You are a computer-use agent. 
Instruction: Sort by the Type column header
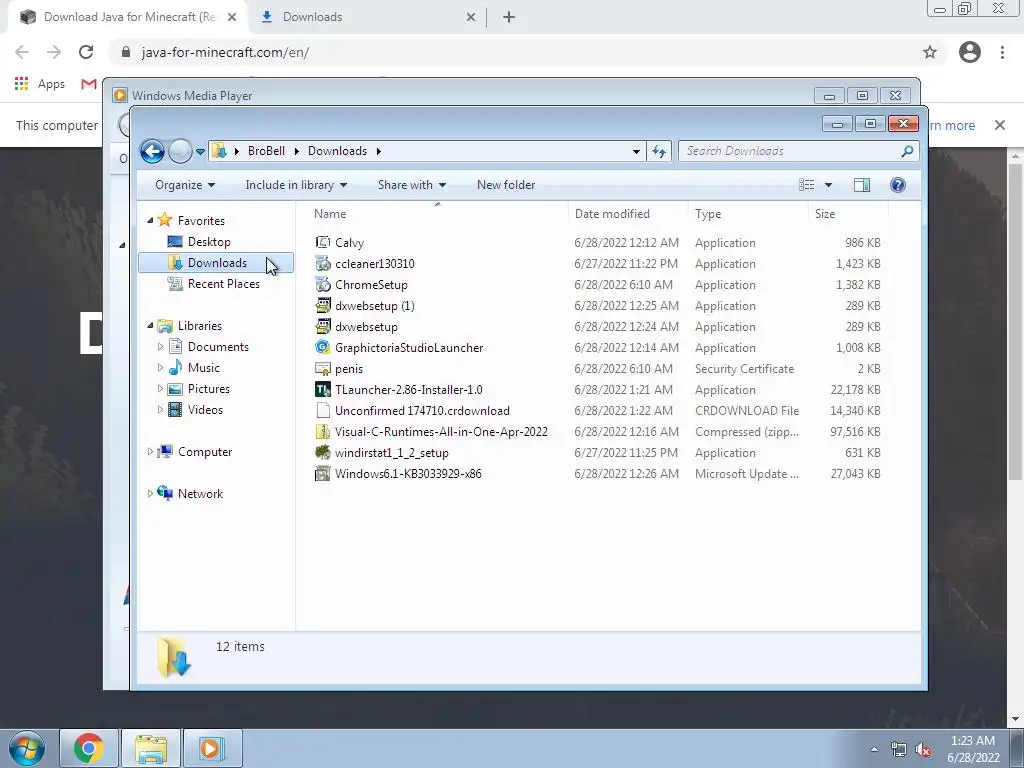point(748,214)
